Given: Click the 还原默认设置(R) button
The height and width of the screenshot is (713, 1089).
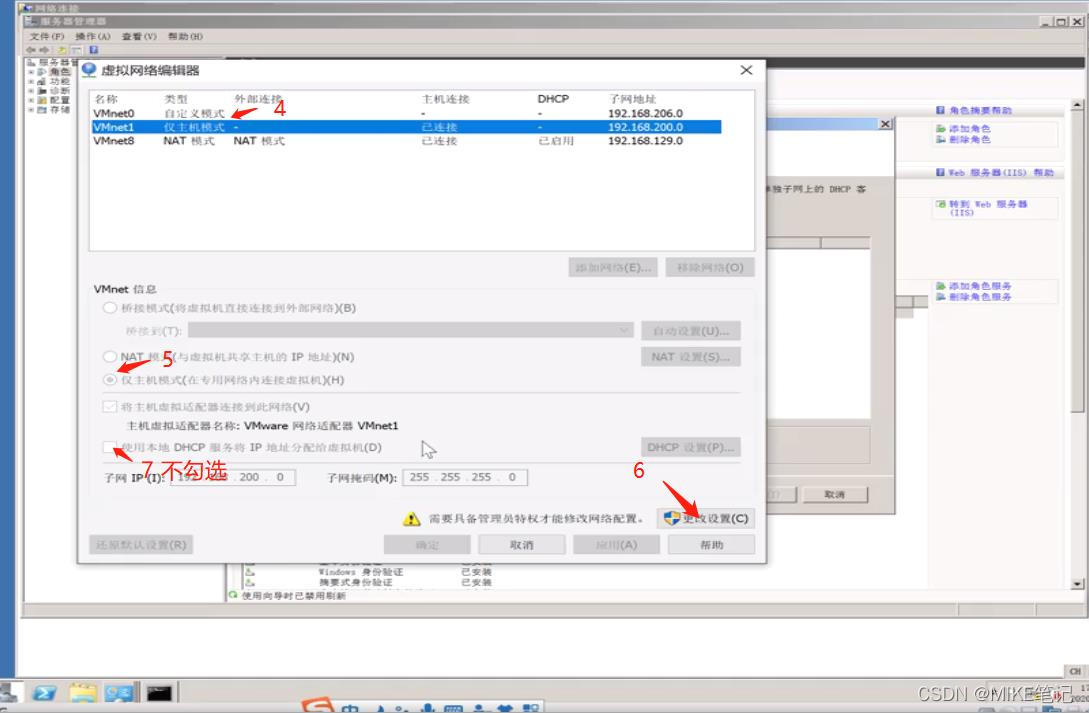Looking at the screenshot, I should point(141,544).
